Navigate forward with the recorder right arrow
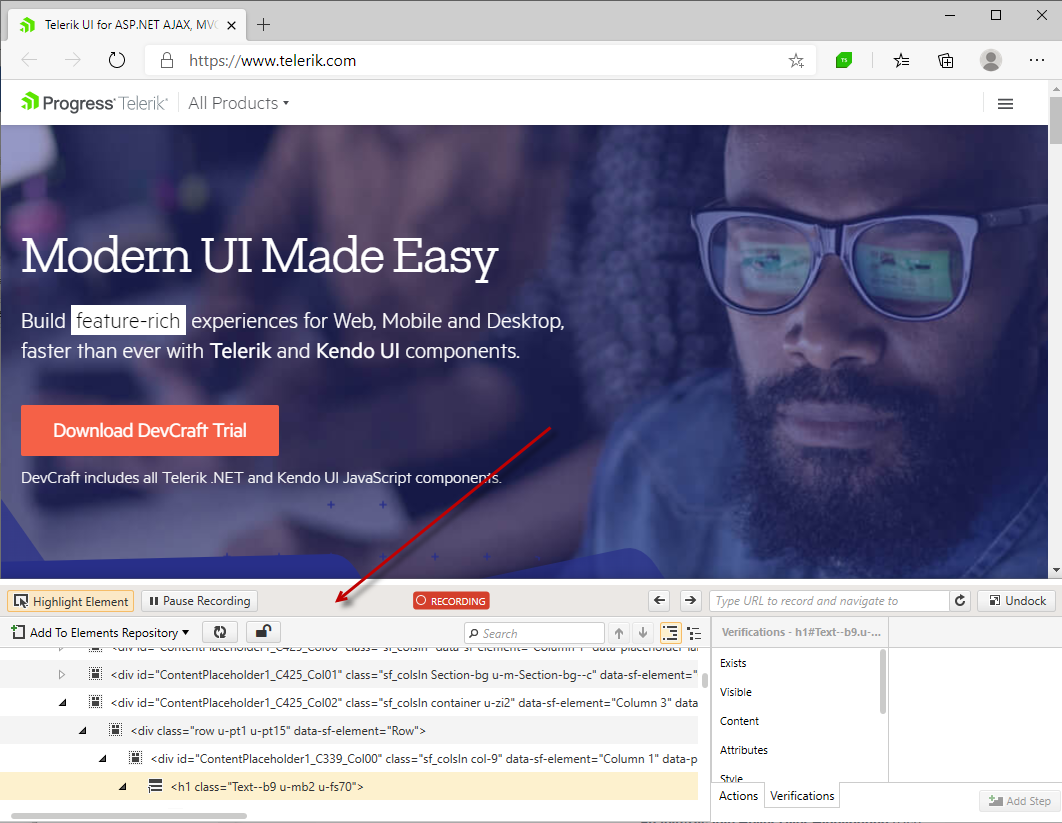The height and width of the screenshot is (823, 1062). [x=690, y=600]
